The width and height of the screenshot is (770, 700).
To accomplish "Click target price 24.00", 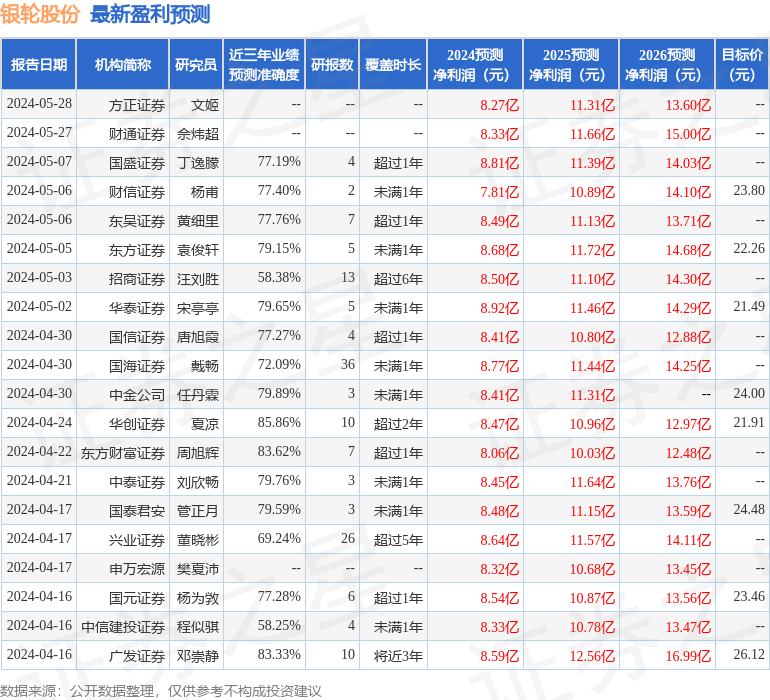I will pyautogui.click(x=749, y=393).
